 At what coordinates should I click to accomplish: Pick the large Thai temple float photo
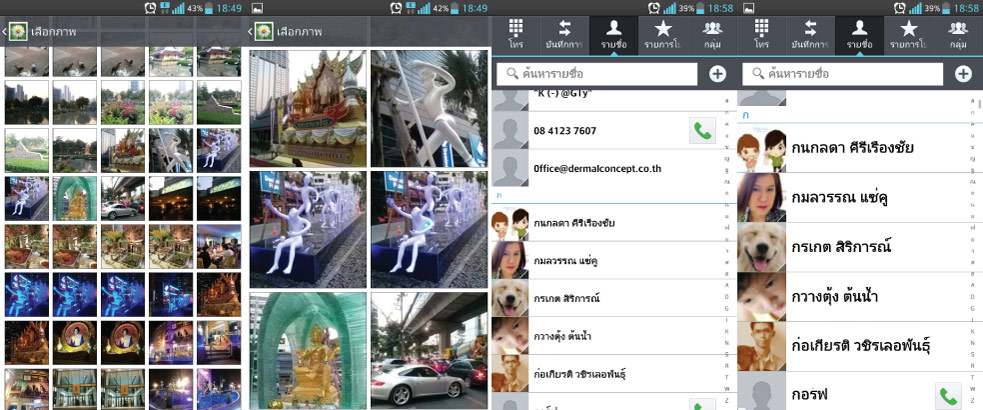click(x=306, y=108)
